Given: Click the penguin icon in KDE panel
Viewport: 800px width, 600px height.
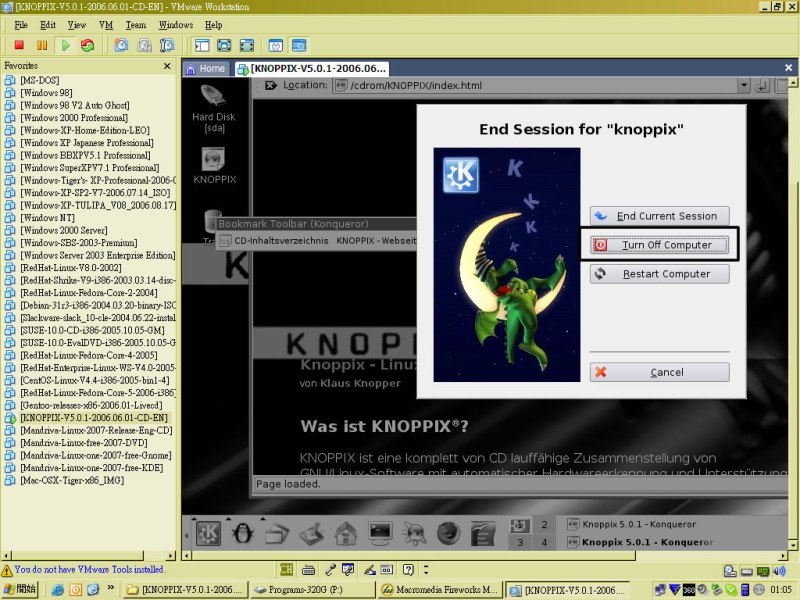Looking at the screenshot, I should (243, 533).
